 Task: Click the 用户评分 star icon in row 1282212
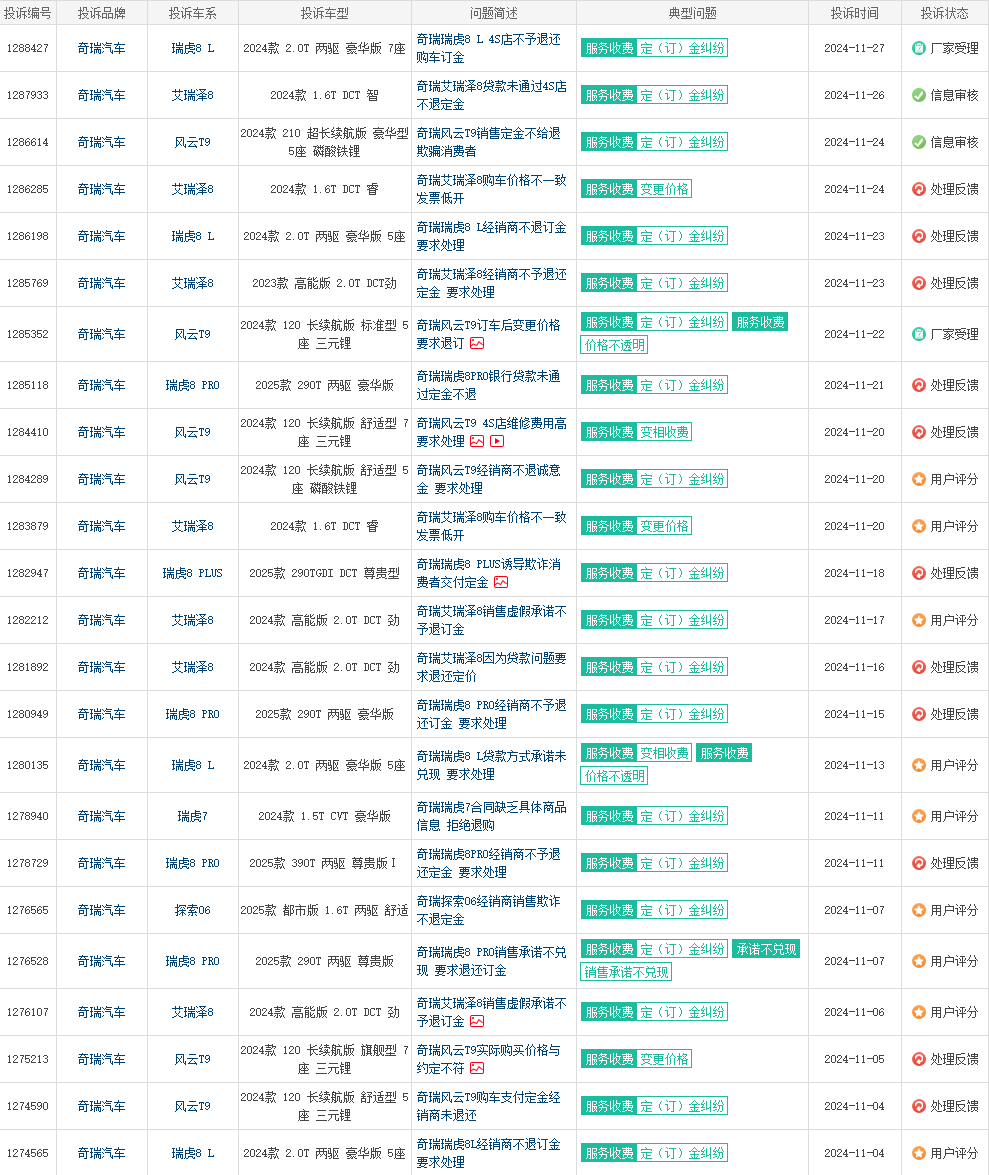coord(919,620)
